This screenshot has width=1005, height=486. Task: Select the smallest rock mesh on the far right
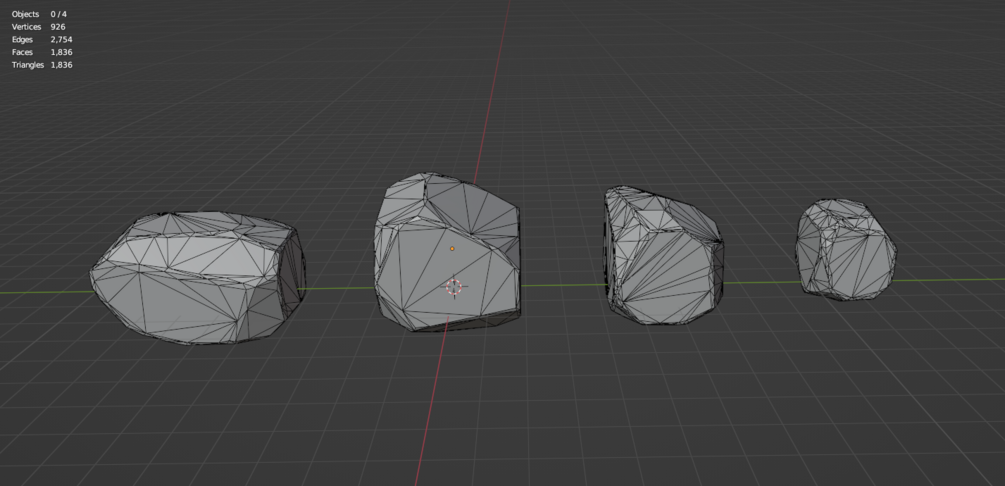tap(845, 249)
